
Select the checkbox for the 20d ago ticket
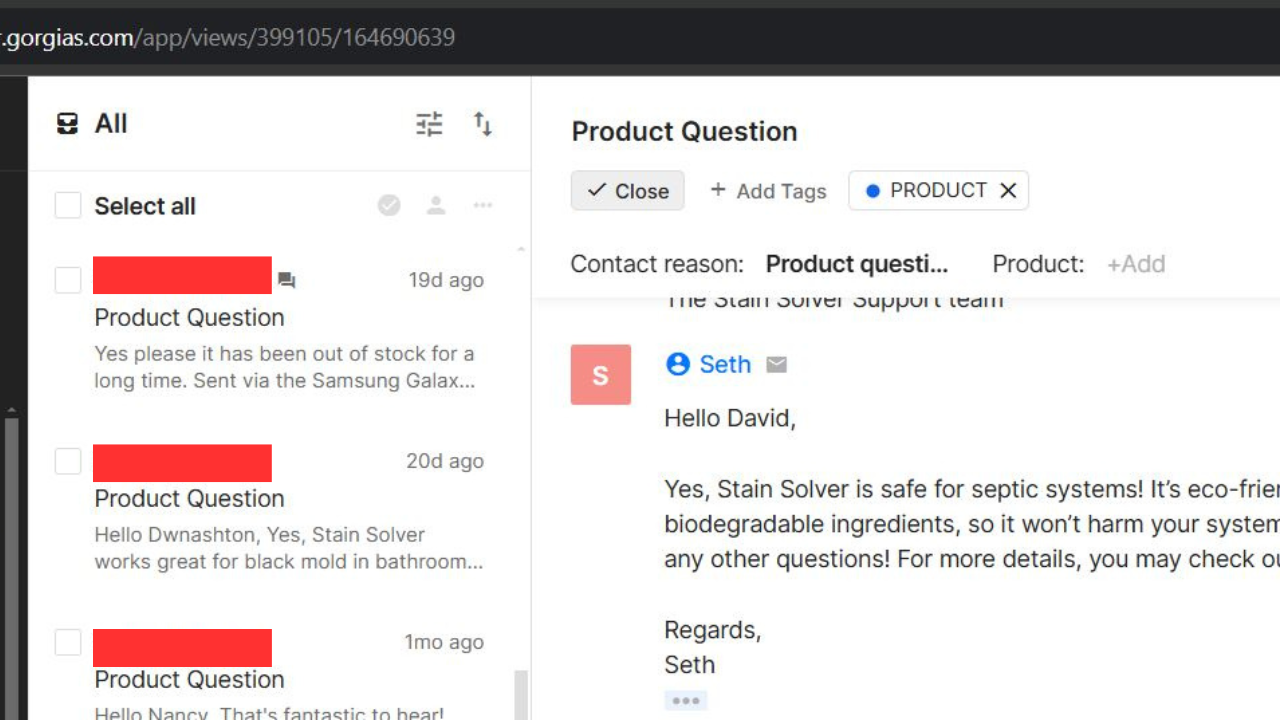(x=68, y=461)
